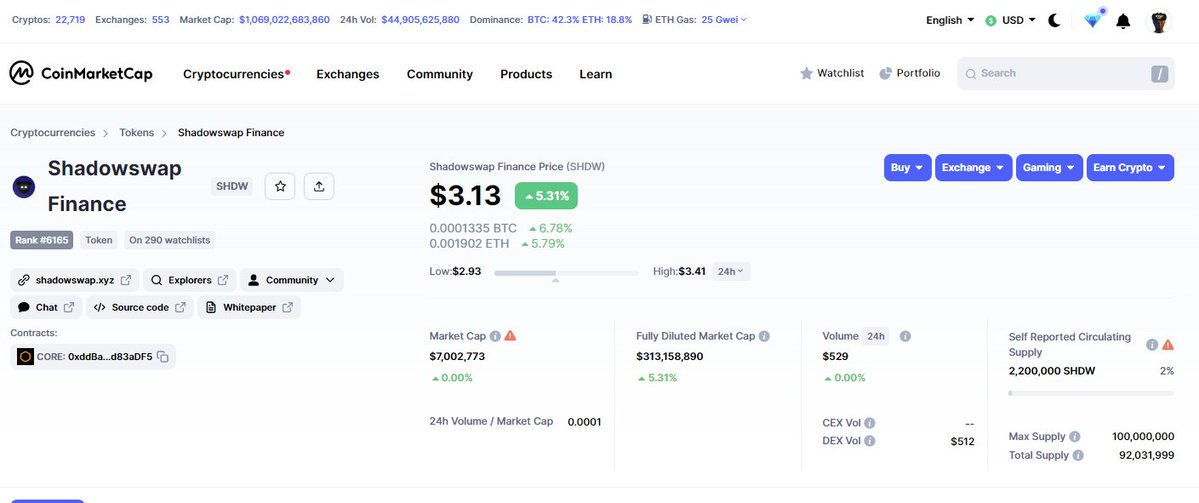Image resolution: width=1199 pixels, height=503 pixels.
Task: Open the Buy dropdown button
Action: 908,167
